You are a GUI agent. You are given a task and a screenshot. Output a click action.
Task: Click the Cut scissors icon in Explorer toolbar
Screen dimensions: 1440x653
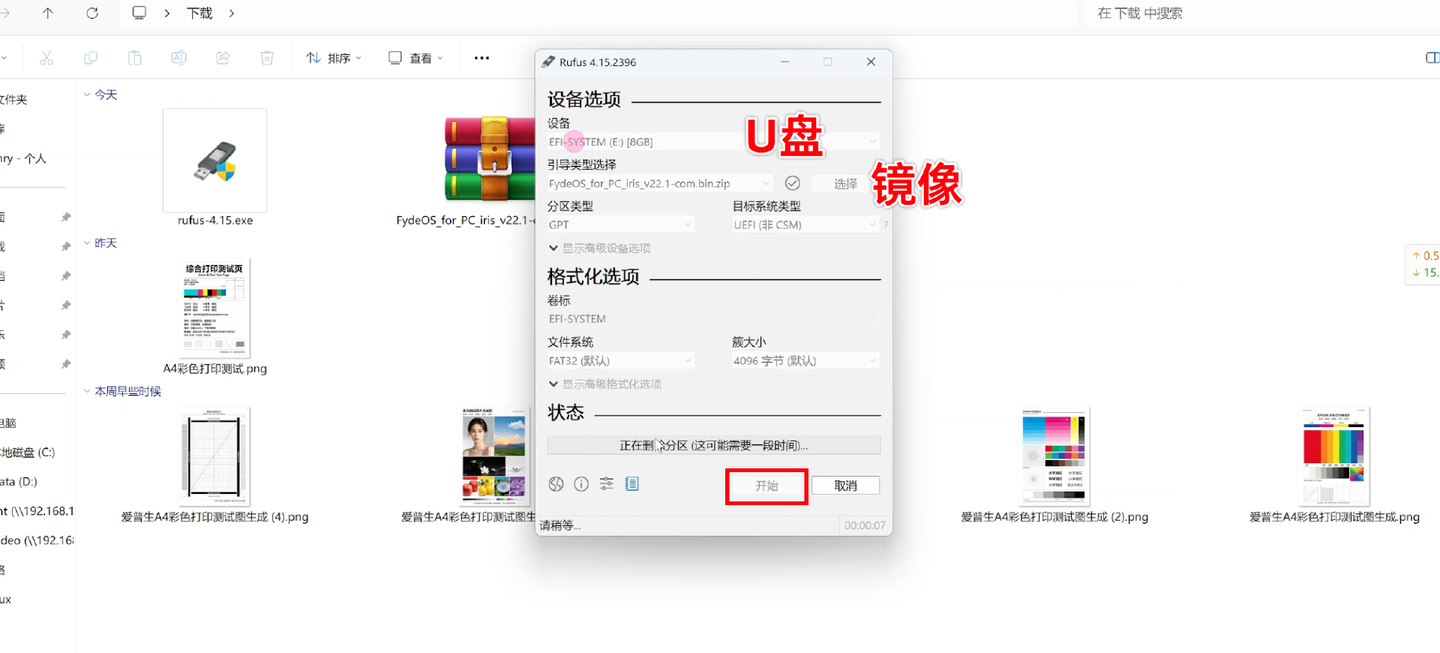coord(46,58)
